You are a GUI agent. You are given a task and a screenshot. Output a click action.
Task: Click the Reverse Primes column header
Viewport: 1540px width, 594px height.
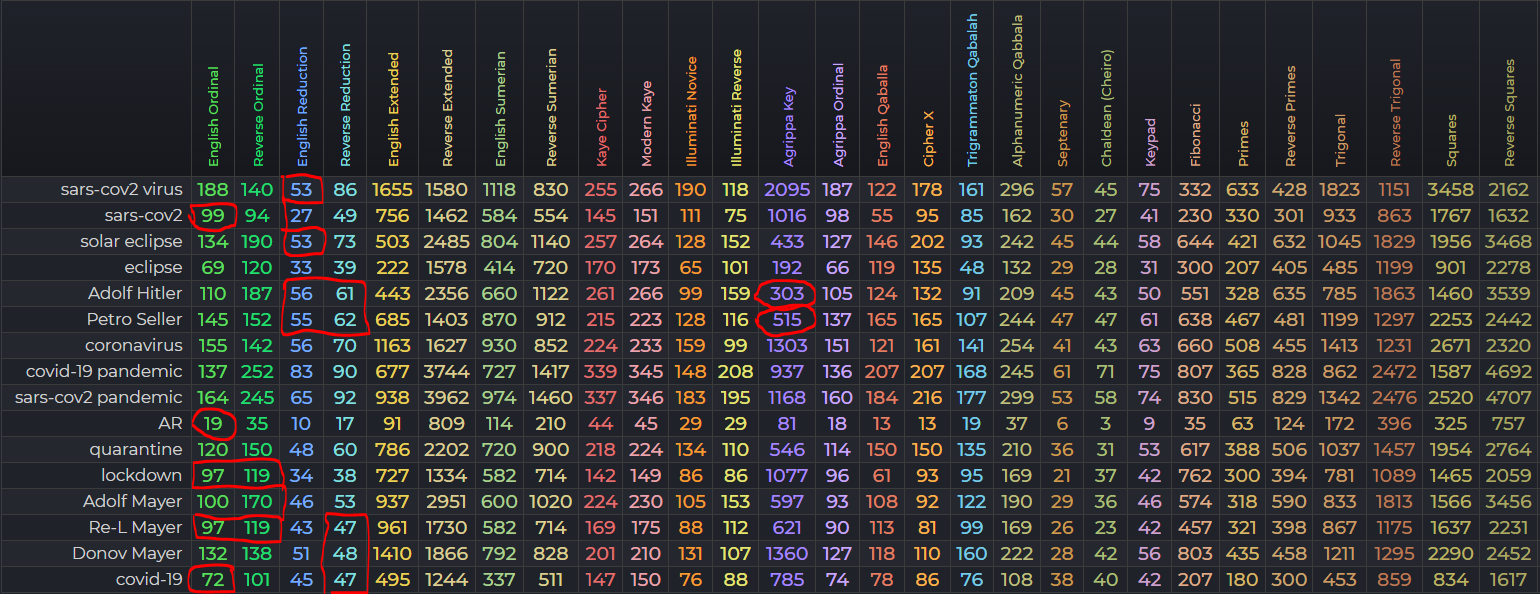pyautogui.click(x=1290, y=117)
